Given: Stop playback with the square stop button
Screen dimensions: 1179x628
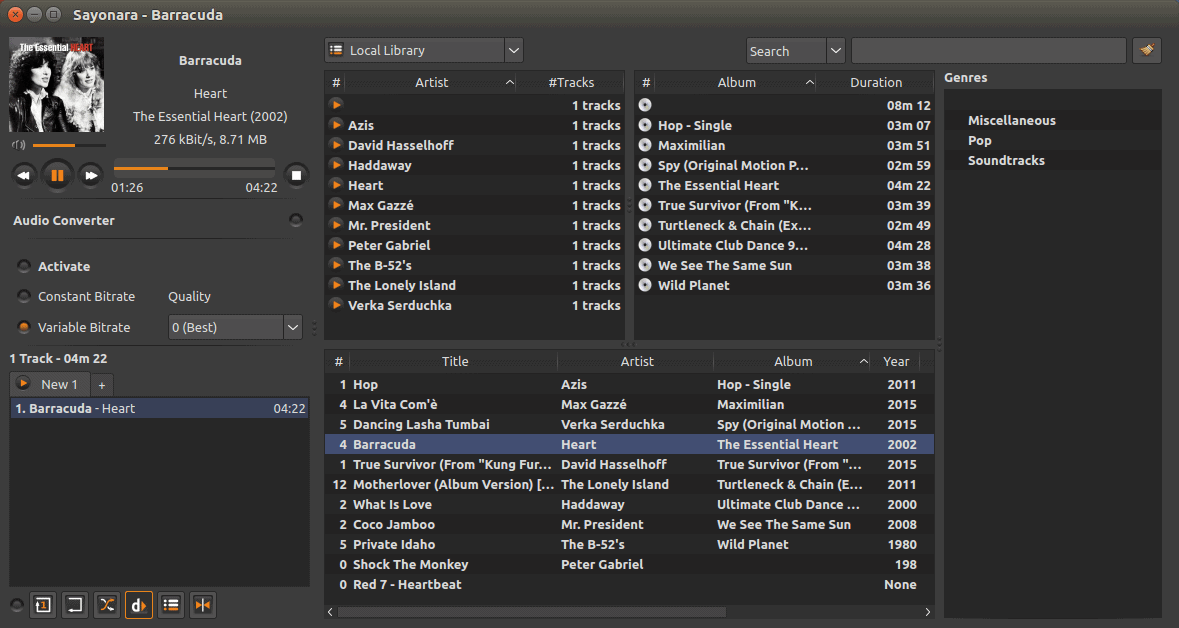Looking at the screenshot, I should [296, 176].
